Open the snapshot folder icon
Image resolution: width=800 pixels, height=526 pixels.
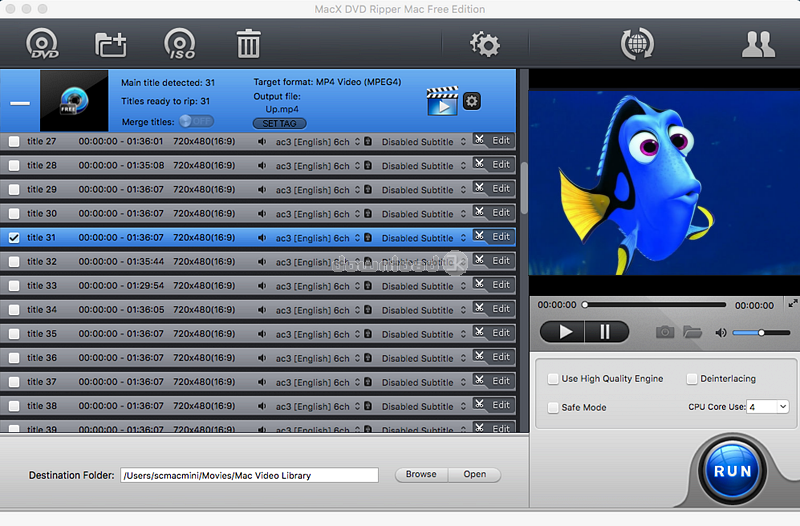point(692,332)
